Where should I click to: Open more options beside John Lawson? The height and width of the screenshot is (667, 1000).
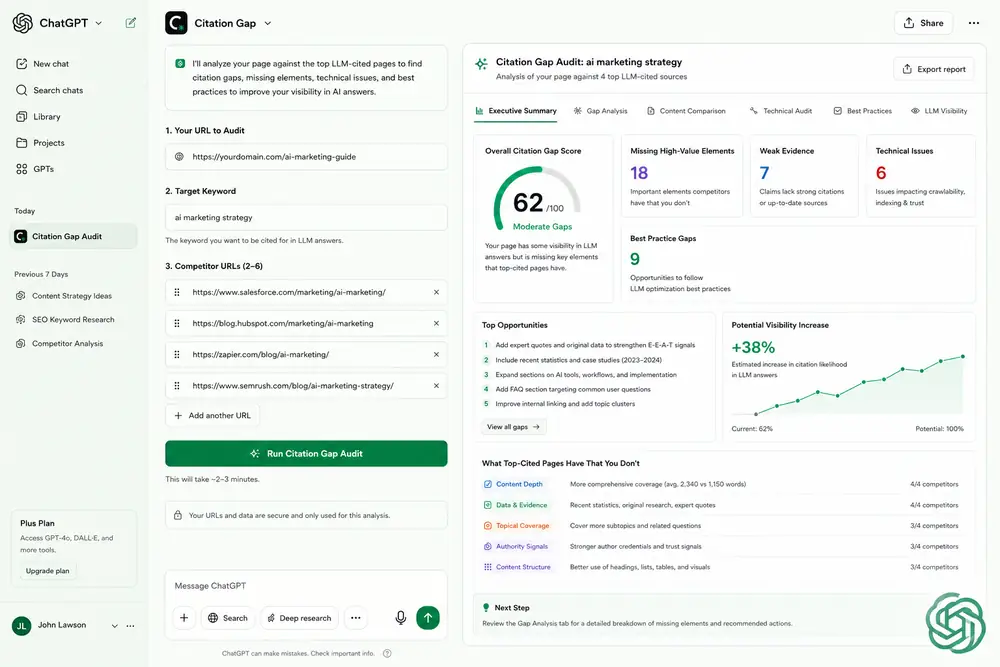[130, 626]
